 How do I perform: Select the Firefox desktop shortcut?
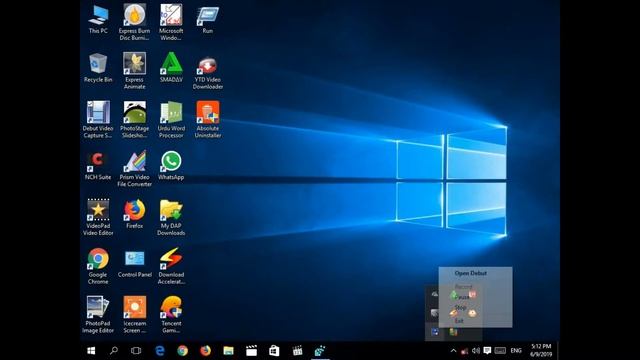click(134, 214)
